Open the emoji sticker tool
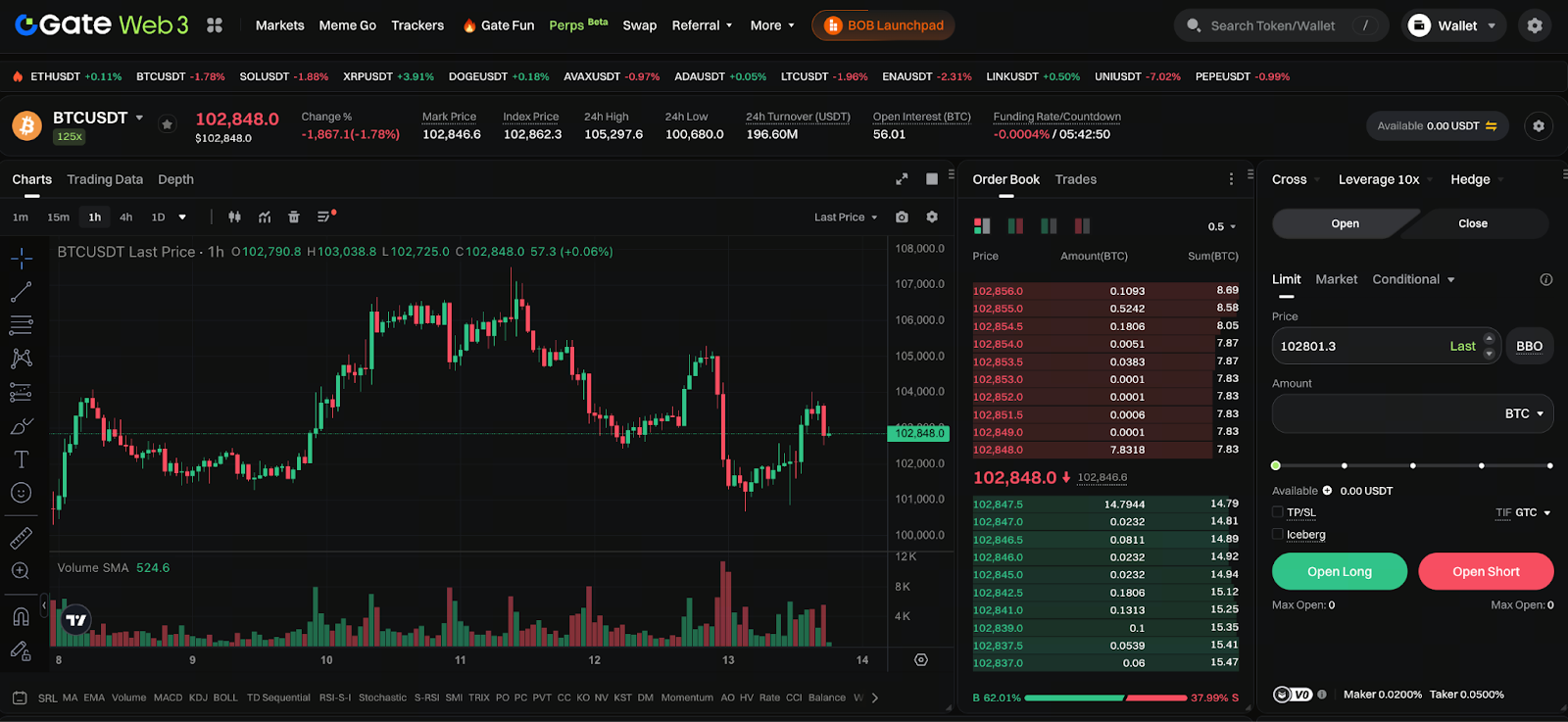The image size is (1568, 722). [22, 493]
